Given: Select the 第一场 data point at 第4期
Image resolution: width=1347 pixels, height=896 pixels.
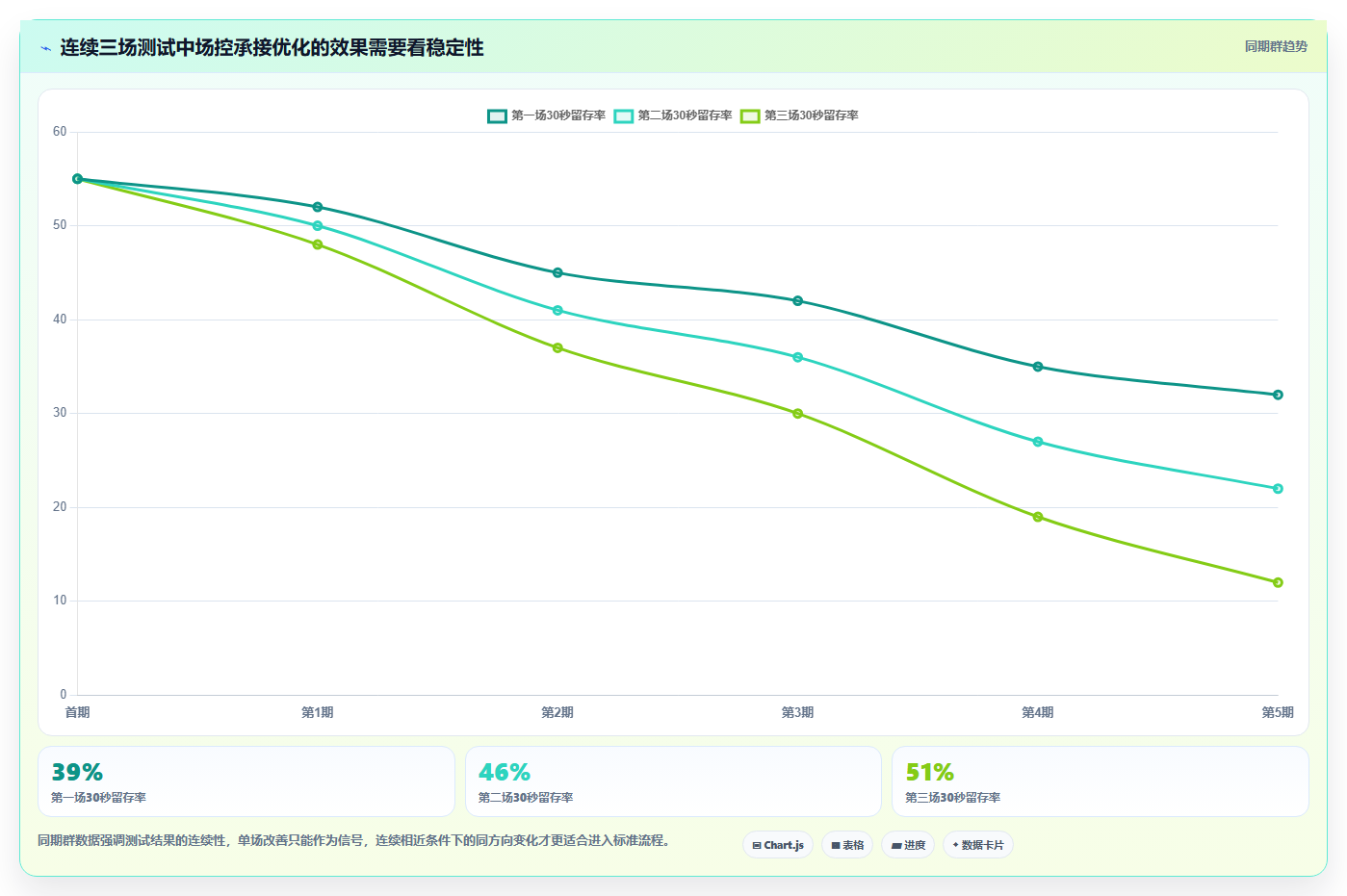Looking at the screenshot, I should pos(1038,367).
